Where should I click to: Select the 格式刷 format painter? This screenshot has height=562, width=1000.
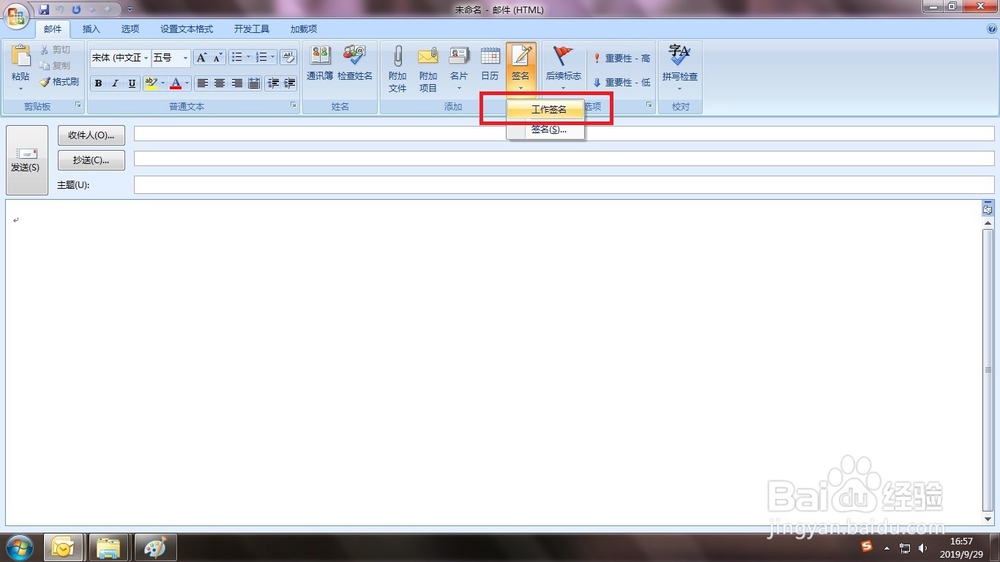pos(59,82)
